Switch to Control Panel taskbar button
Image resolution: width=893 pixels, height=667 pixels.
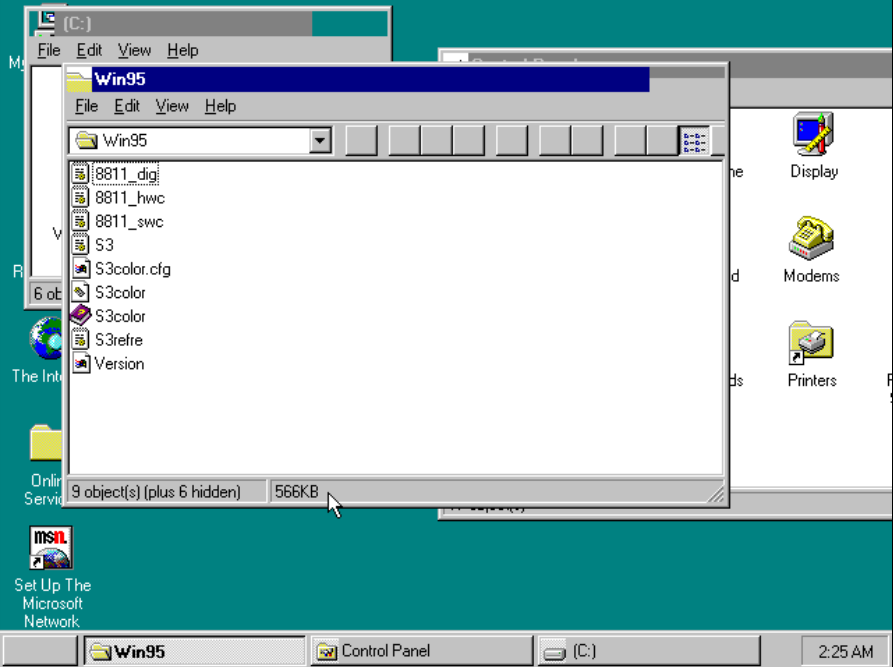click(422, 651)
